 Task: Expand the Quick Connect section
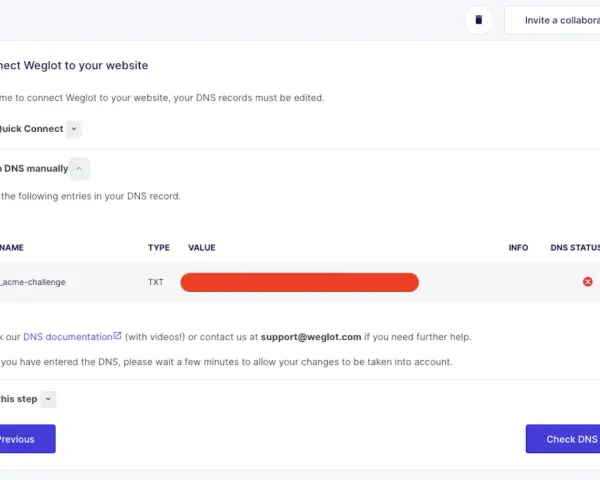(x=74, y=129)
